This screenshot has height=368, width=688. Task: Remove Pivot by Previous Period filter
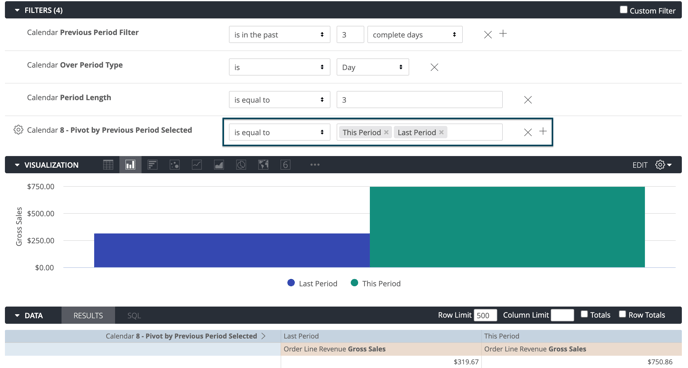(x=528, y=132)
